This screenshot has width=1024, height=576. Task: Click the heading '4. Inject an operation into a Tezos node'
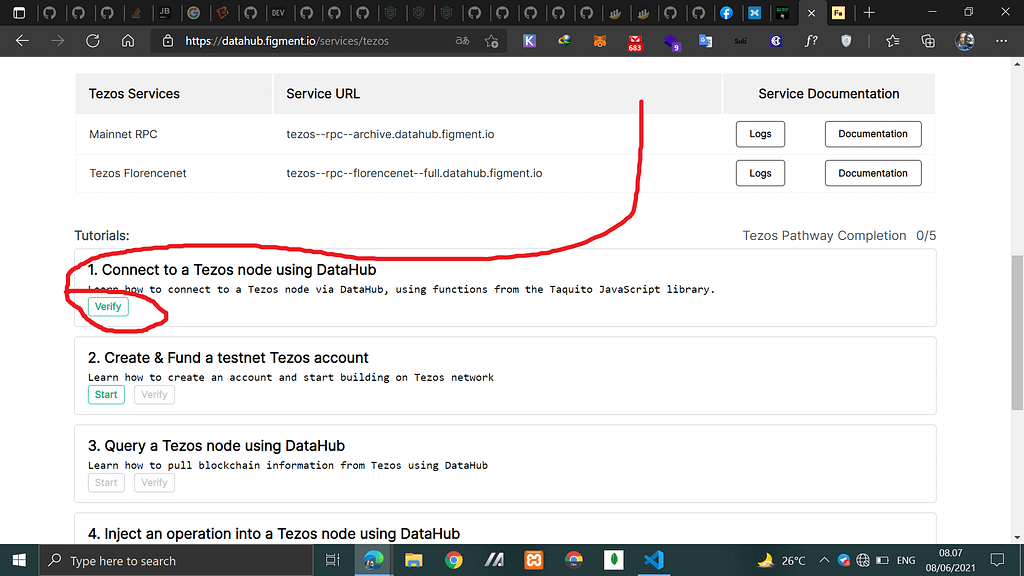coord(274,534)
